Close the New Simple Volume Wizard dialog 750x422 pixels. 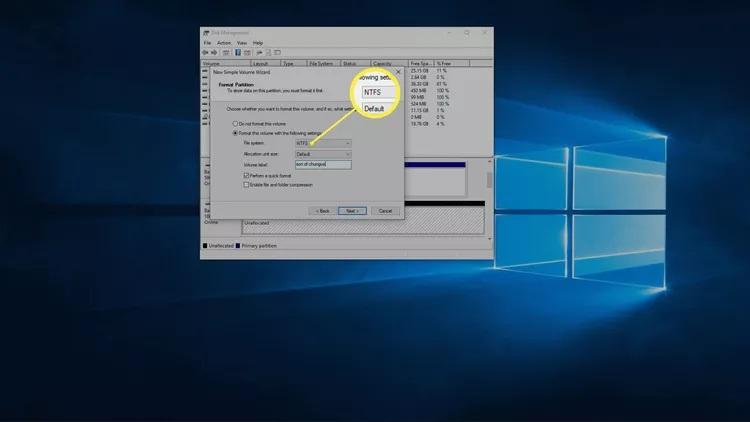click(x=398, y=72)
